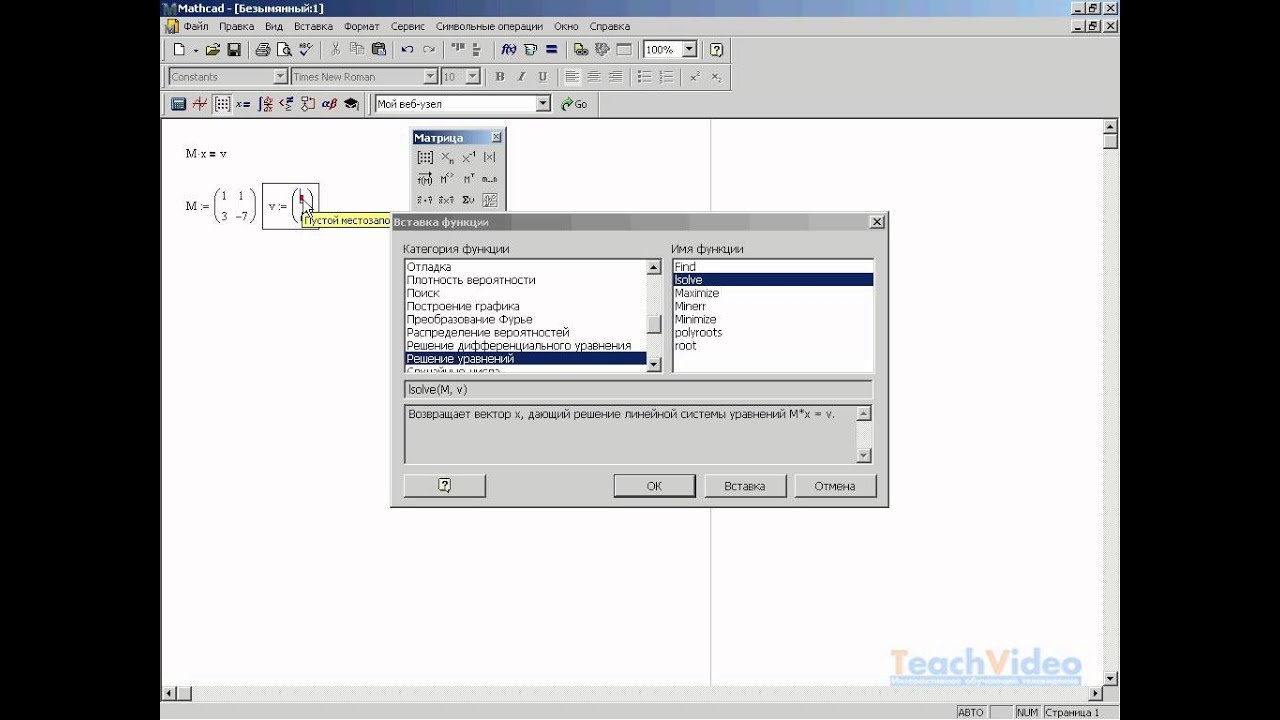The height and width of the screenshot is (720, 1280).
Task: Click the Insert Function f(x) icon
Action: tap(509, 49)
